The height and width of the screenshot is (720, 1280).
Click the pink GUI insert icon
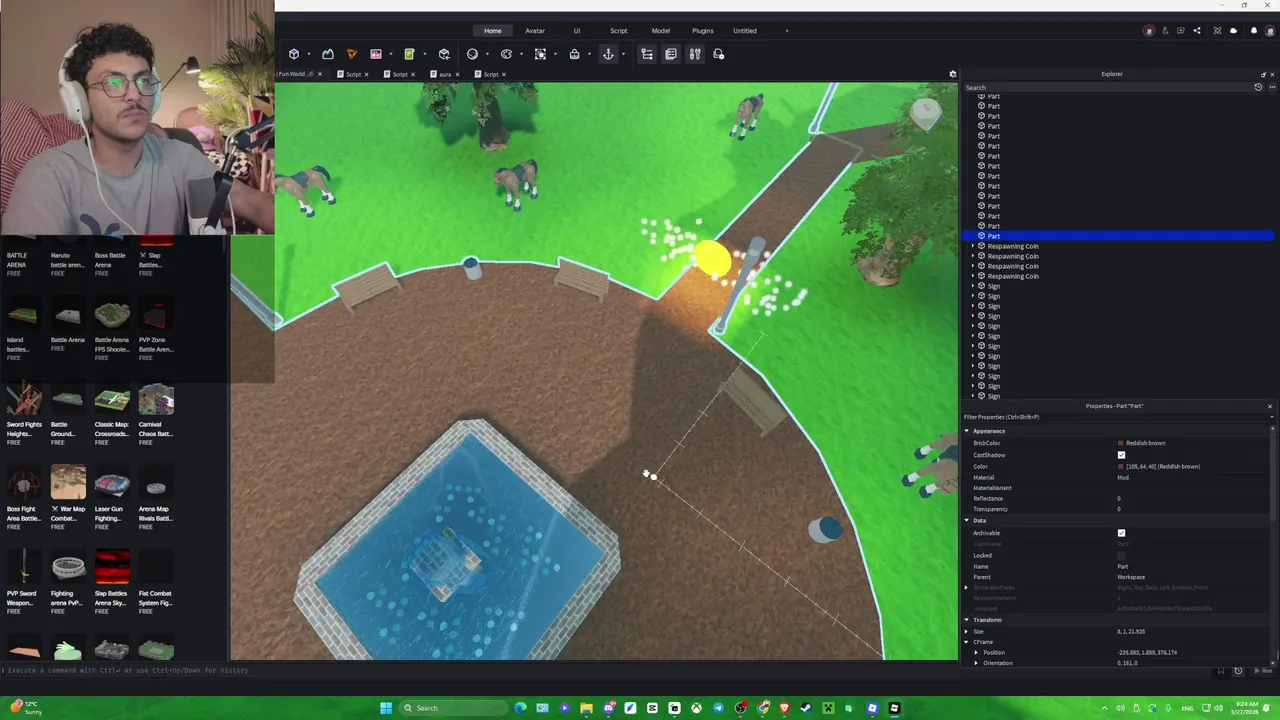[x=376, y=54]
